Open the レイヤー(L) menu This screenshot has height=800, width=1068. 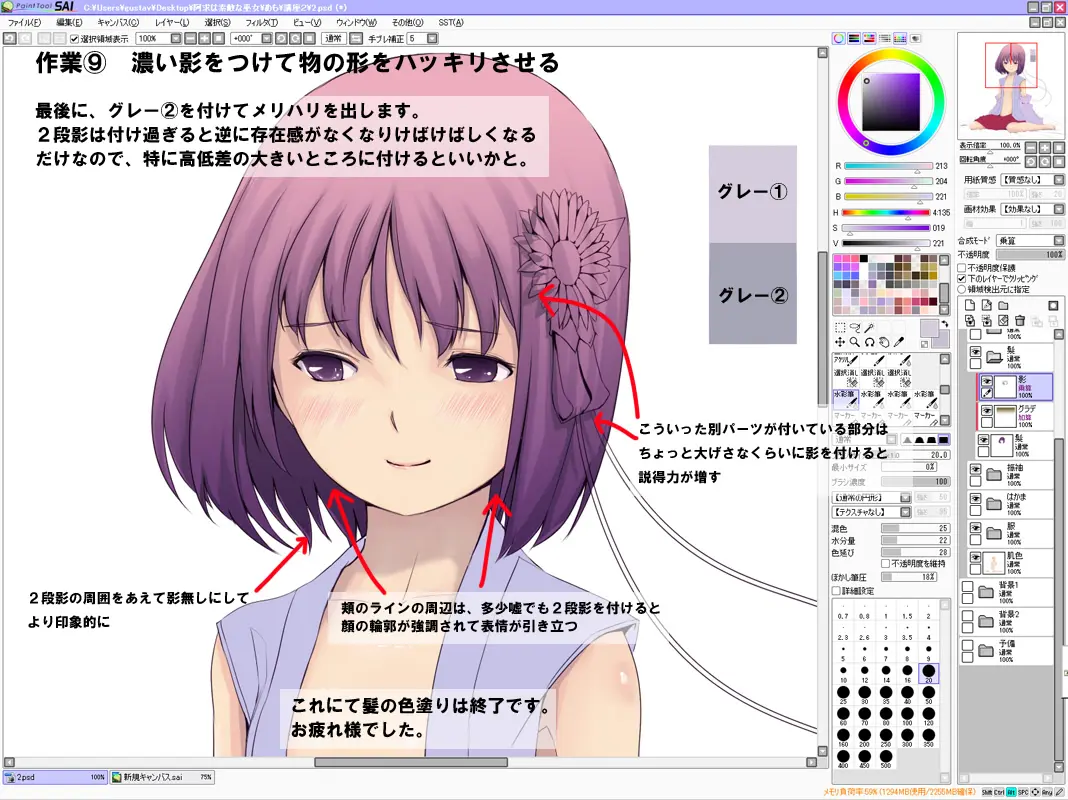172,22
